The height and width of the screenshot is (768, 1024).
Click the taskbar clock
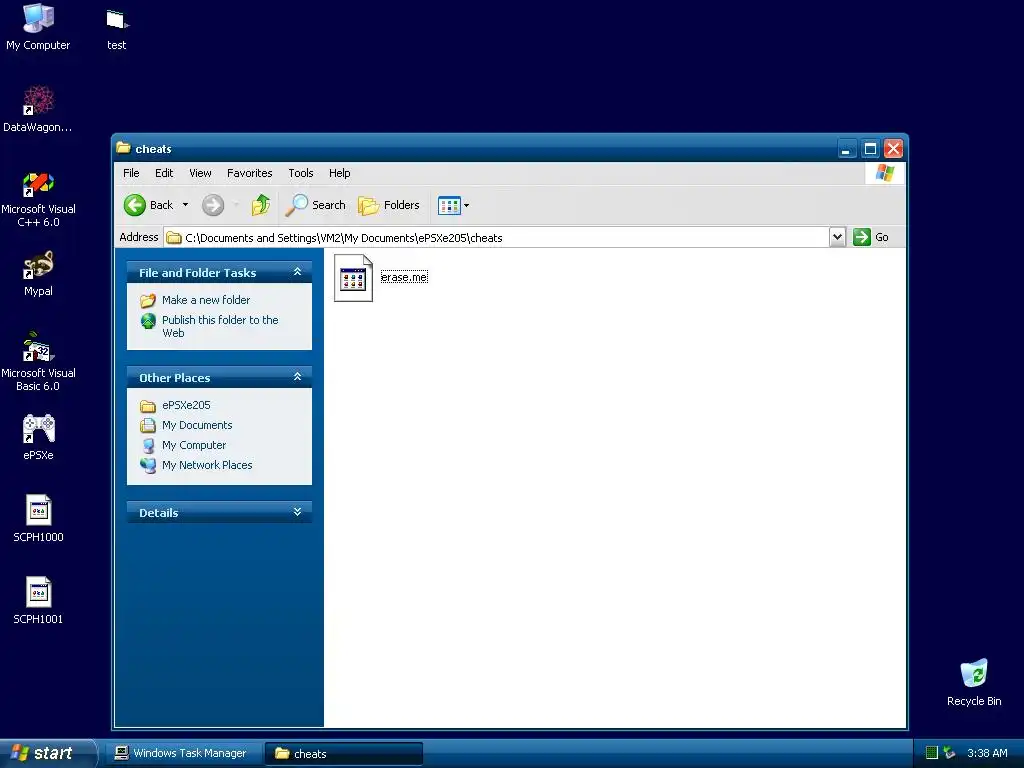click(987, 753)
